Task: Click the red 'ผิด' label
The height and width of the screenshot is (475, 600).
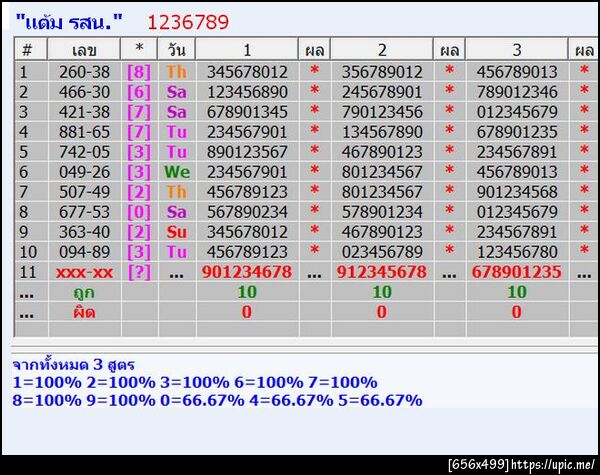Action: [84, 312]
